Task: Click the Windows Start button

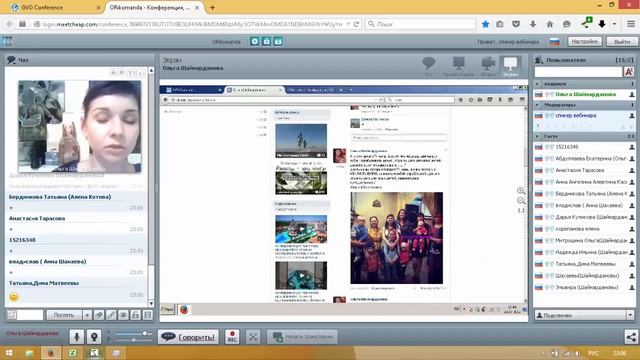Action: pyautogui.click(x=9, y=353)
